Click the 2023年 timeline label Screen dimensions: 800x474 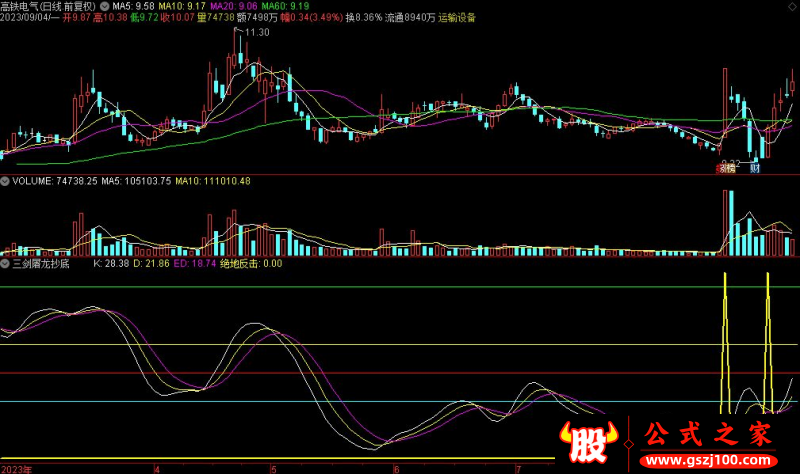coord(15,468)
